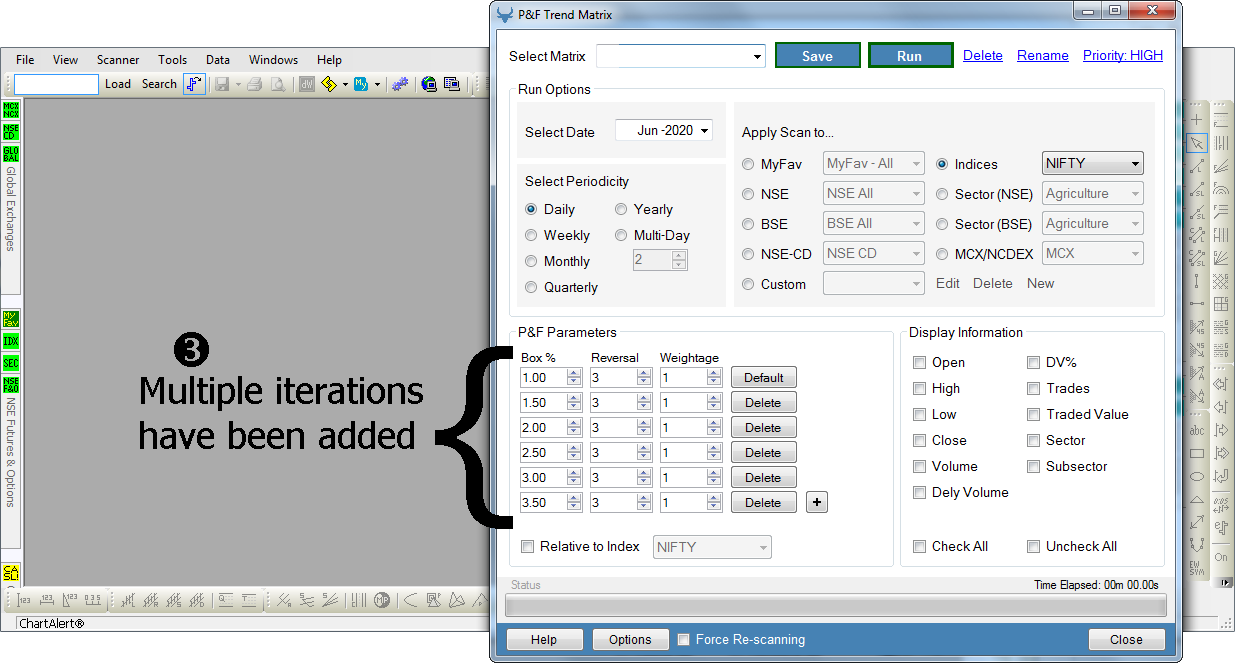Screen dimensions: 1235x663
Task: Click the GLOBAL exchanges sidebar icon
Action: click(x=11, y=154)
